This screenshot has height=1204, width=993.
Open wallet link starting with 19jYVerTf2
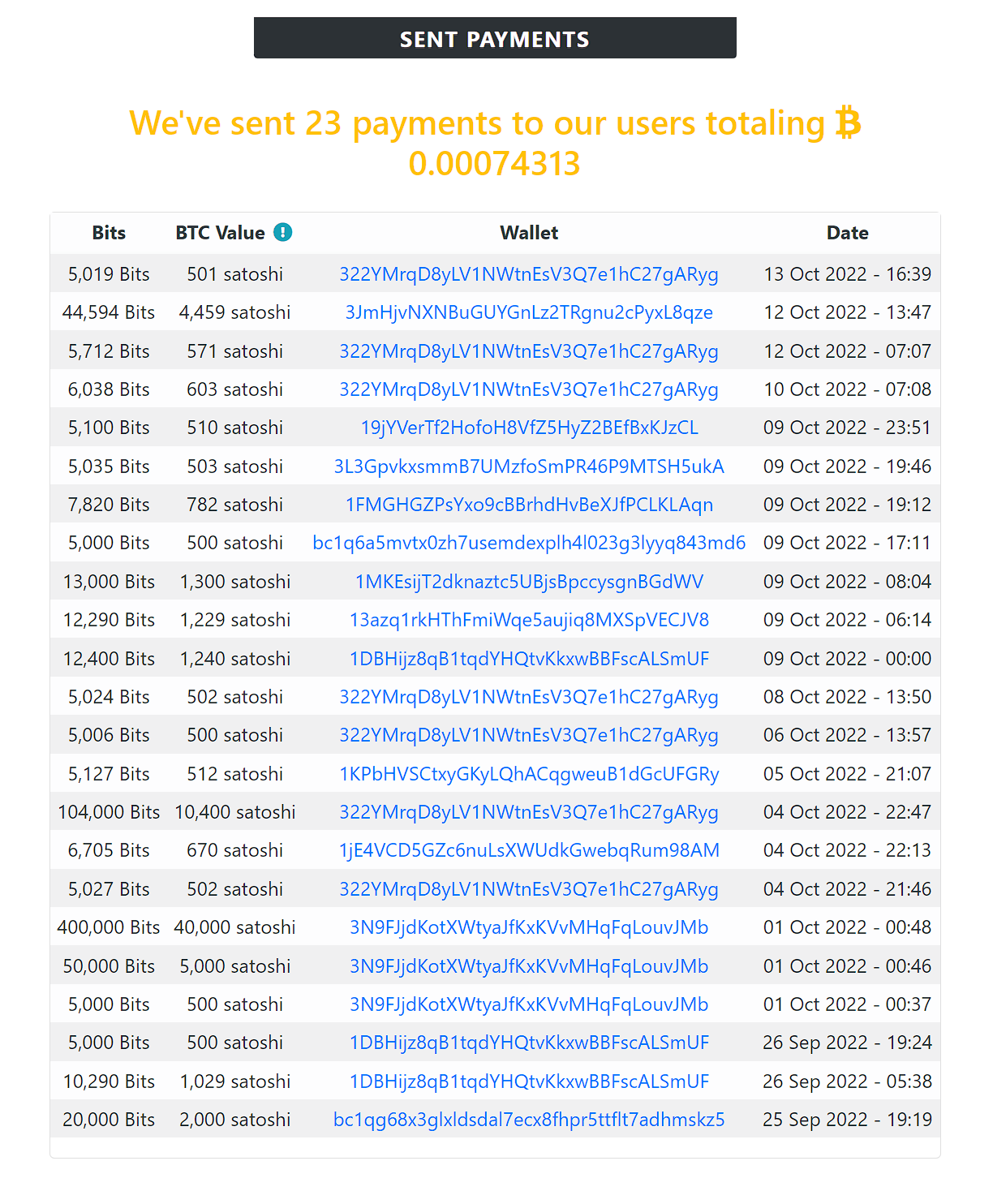[x=529, y=428]
